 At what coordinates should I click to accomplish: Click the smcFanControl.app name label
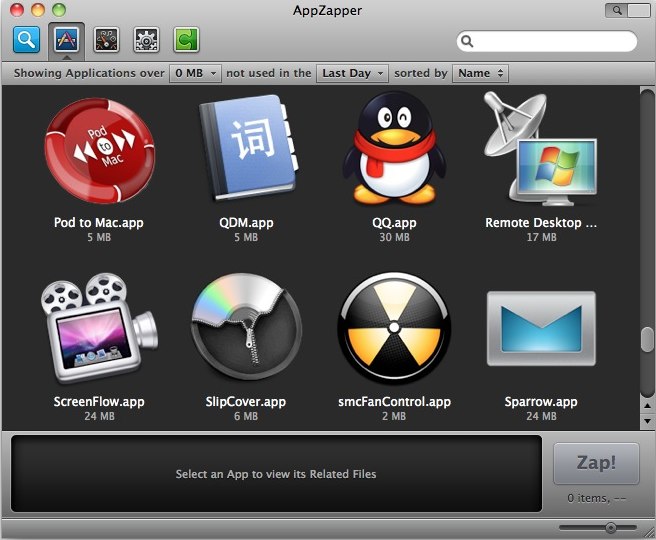[x=394, y=402]
